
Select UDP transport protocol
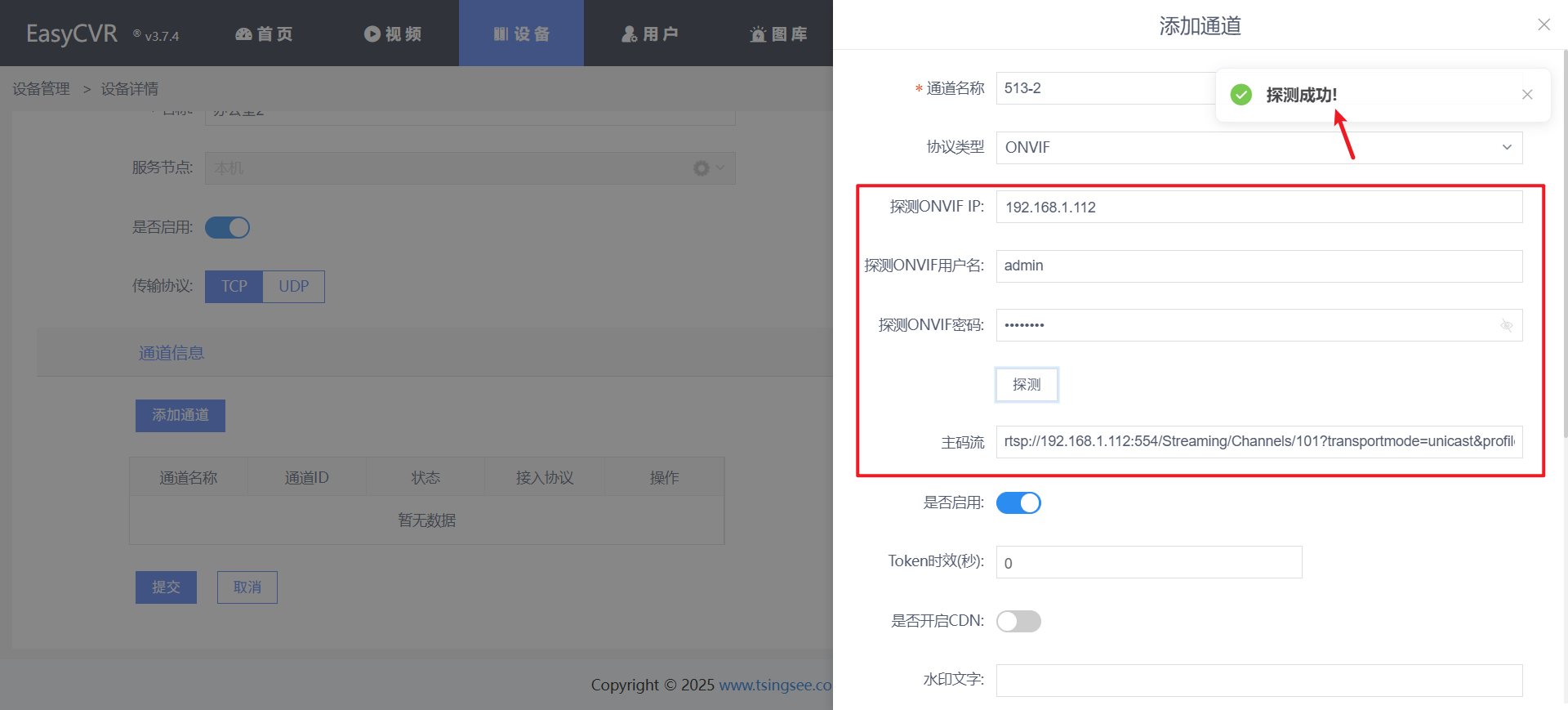point(294,287)
